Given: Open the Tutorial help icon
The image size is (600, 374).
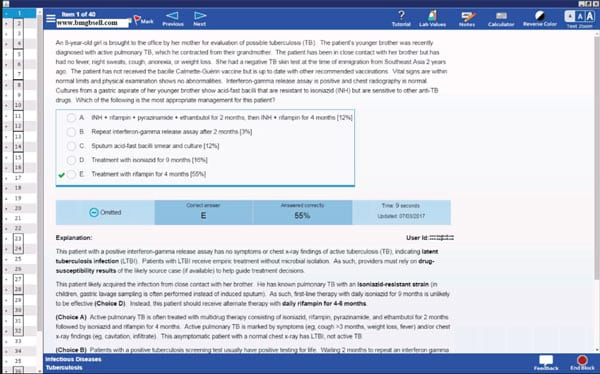Looking at the screenshot, I should [401, 19].
